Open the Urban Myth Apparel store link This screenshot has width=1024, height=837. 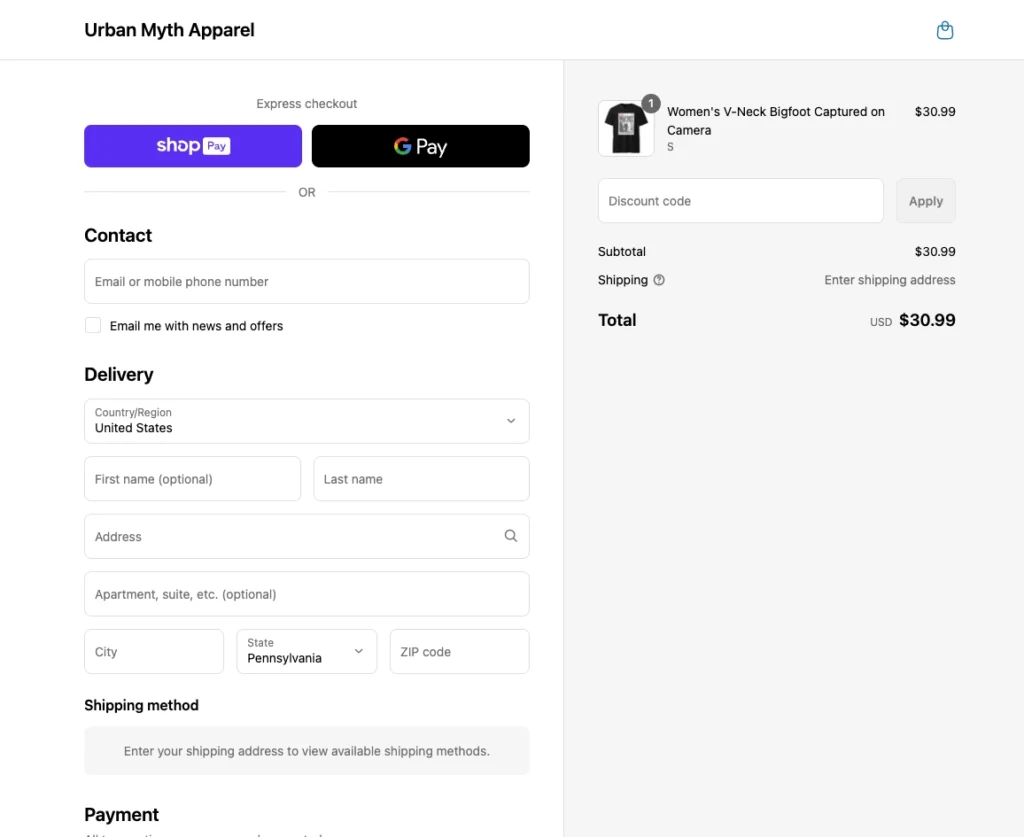pos(169,30)
